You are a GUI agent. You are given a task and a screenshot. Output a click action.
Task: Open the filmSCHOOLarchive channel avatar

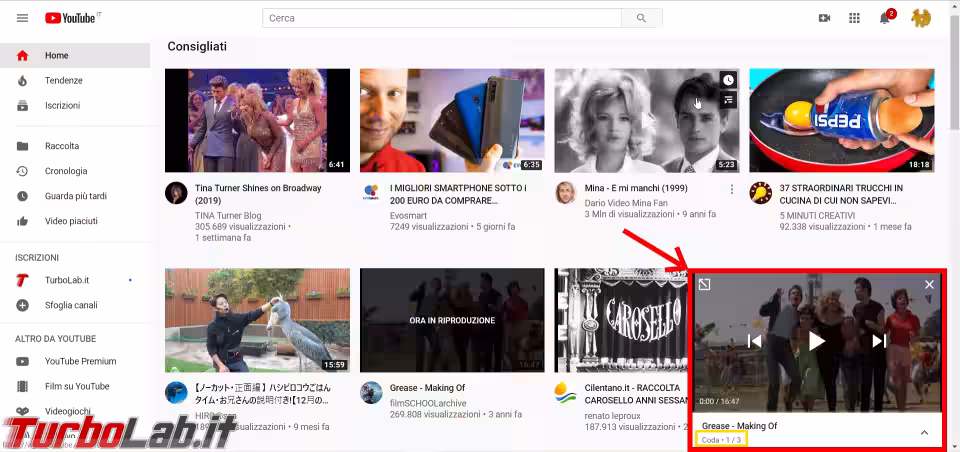point(371,393)
